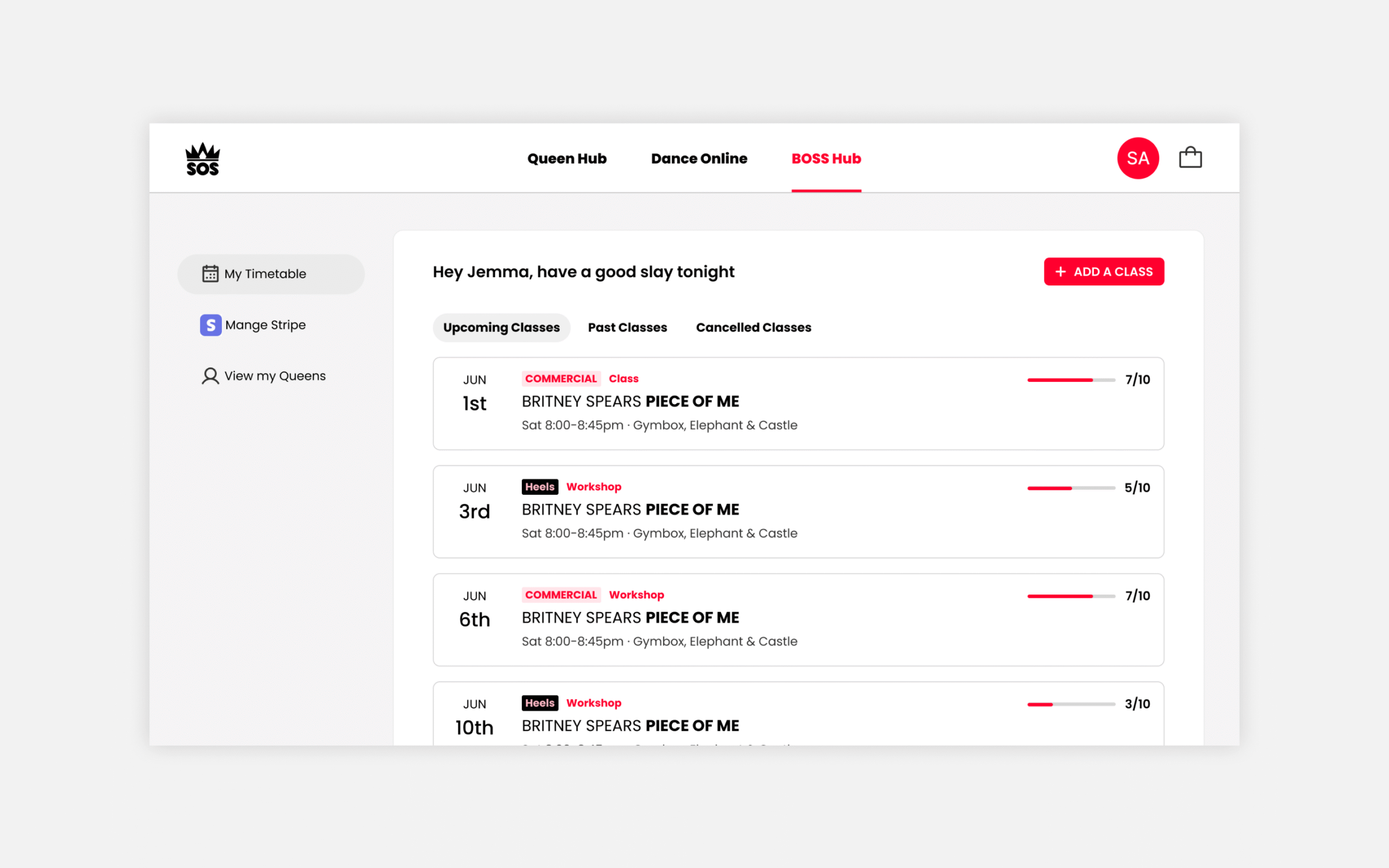1389x868 pixels.
Task: Click the Hey Jemma greeting heading
Action: click(x=583, y=272)
